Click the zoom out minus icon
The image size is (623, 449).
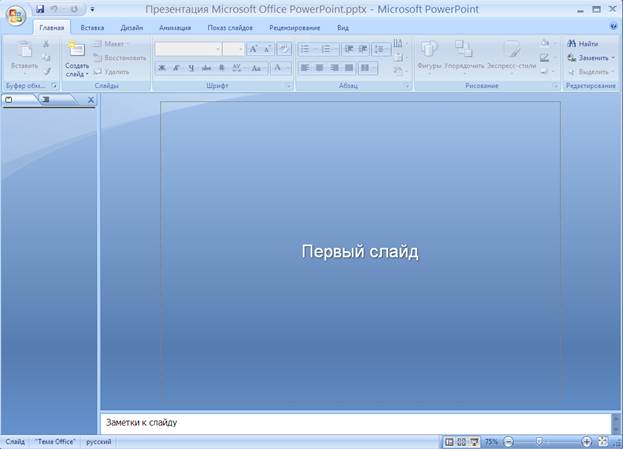[x=509, y=441]
